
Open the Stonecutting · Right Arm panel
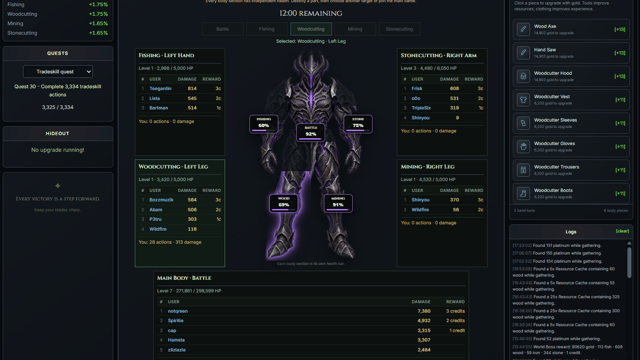[x=442, y=102]
